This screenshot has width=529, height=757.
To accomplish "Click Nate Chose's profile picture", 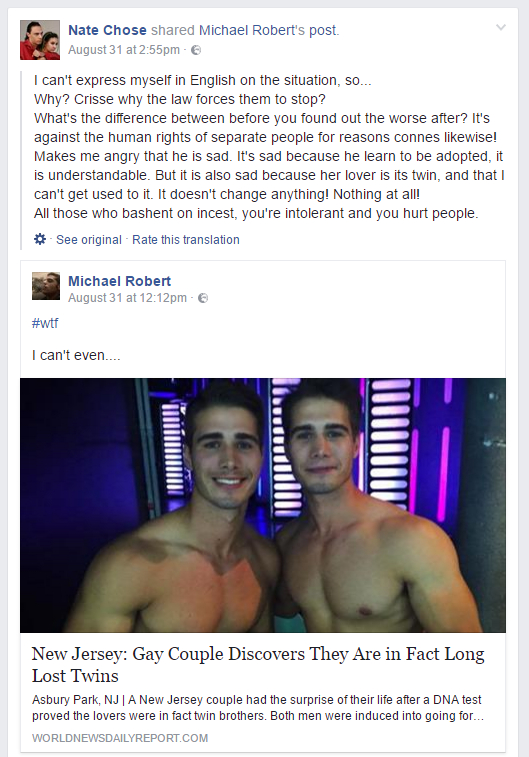I will pos(40,40).
